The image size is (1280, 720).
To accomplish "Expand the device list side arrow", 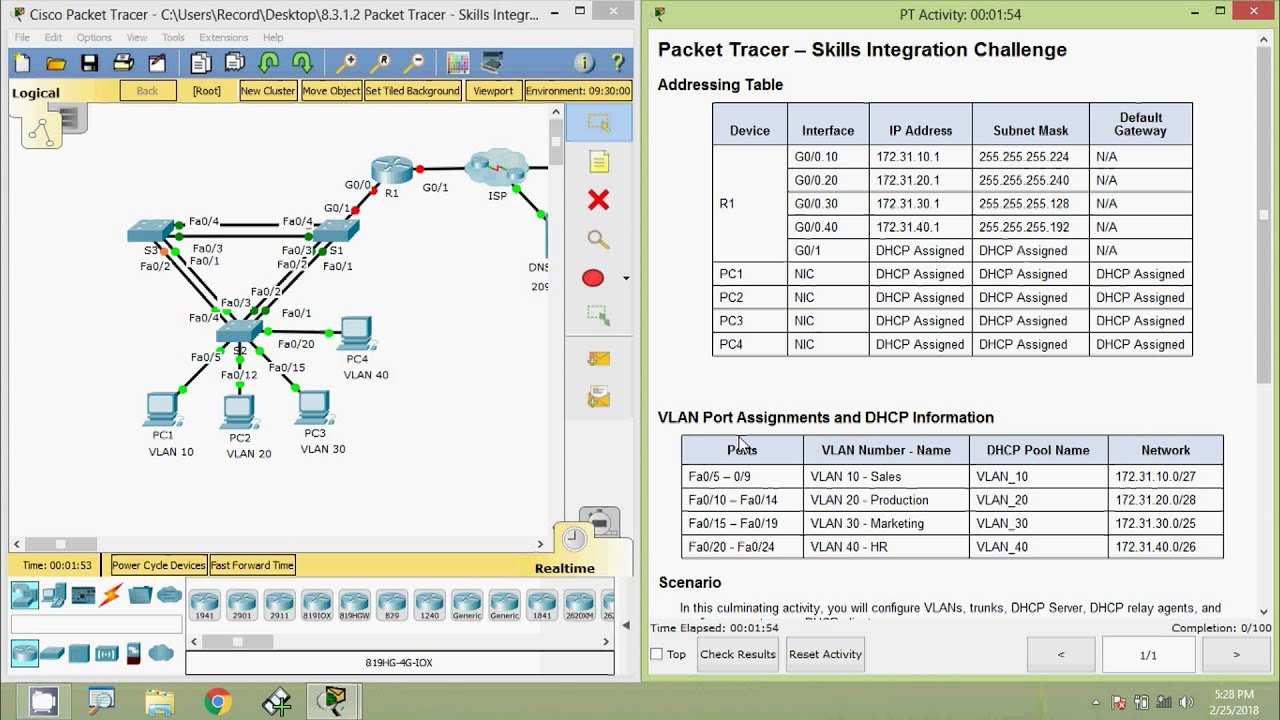I will pyautogui.click(x=626, y=625).
